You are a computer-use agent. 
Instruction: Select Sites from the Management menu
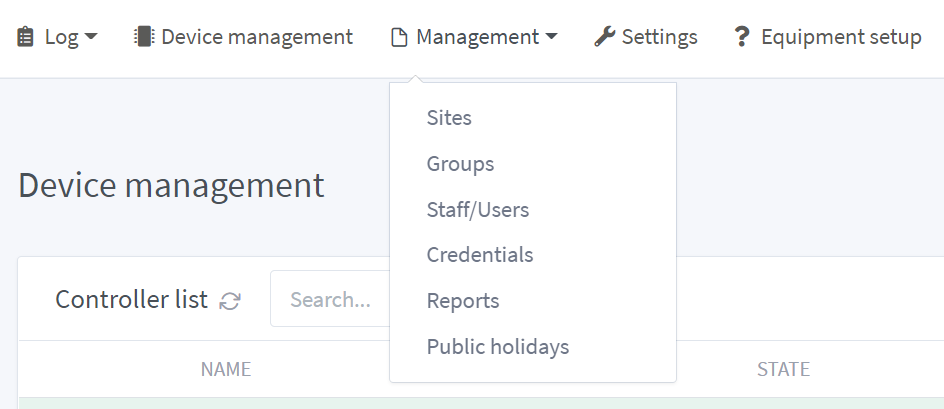[449, 118]
